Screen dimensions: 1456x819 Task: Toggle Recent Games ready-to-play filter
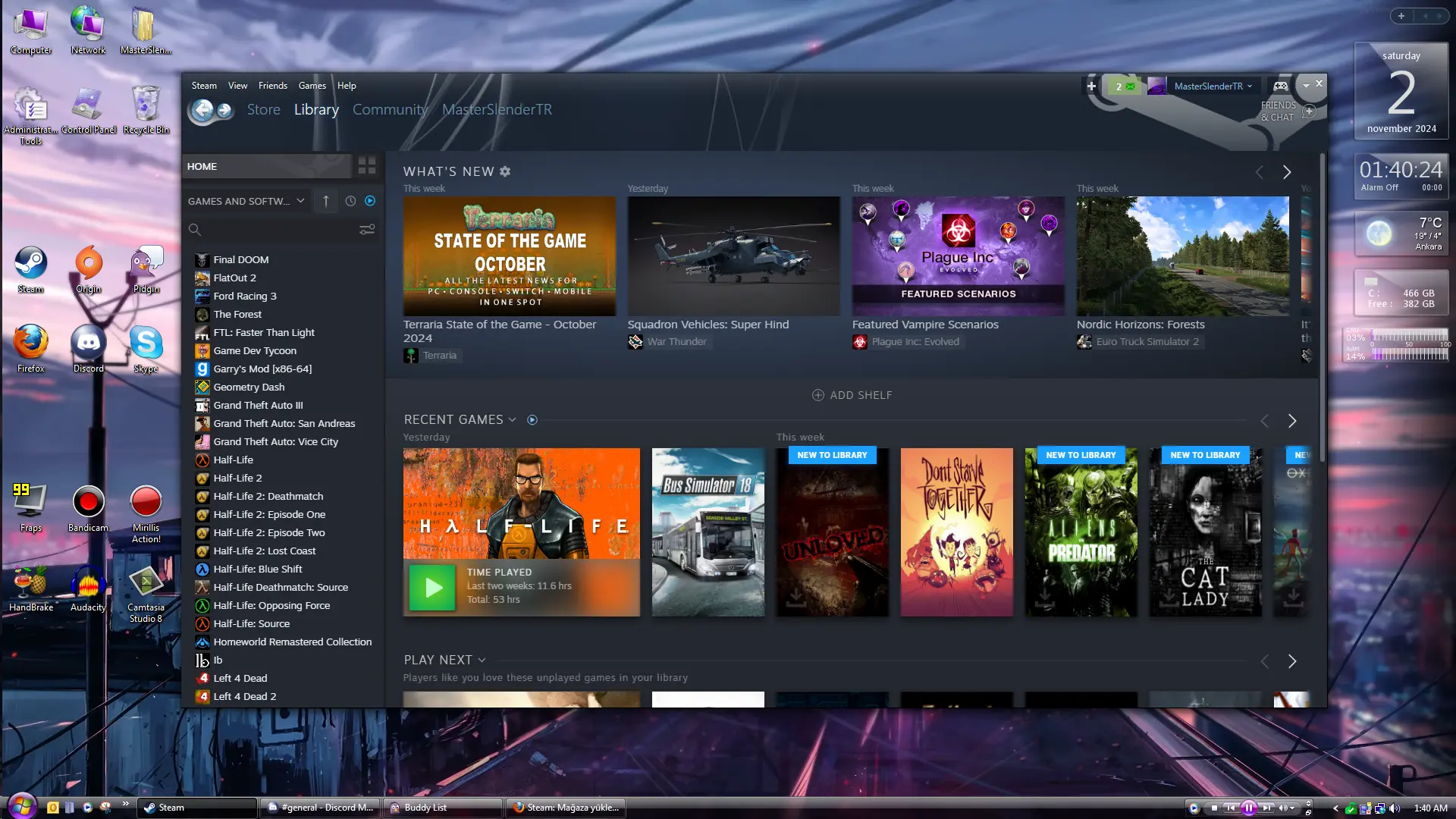coord(532,420)
